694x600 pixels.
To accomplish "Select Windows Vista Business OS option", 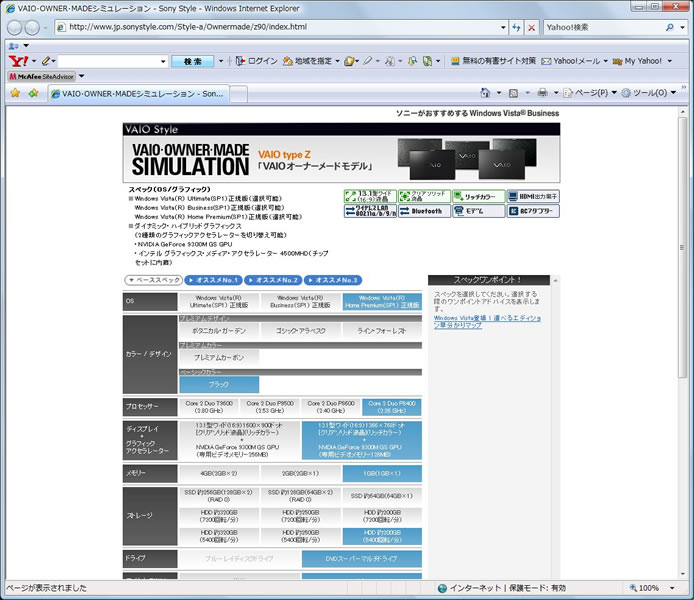I will (301, 302).
